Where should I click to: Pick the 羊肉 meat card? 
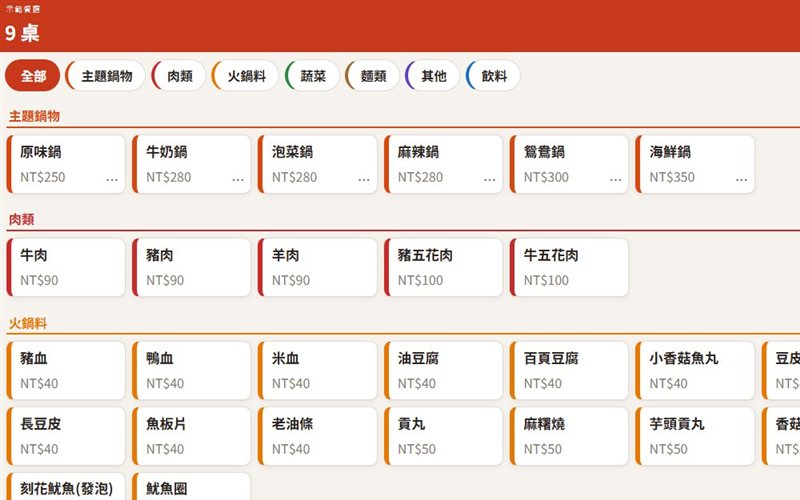click(x=317, y=267)
